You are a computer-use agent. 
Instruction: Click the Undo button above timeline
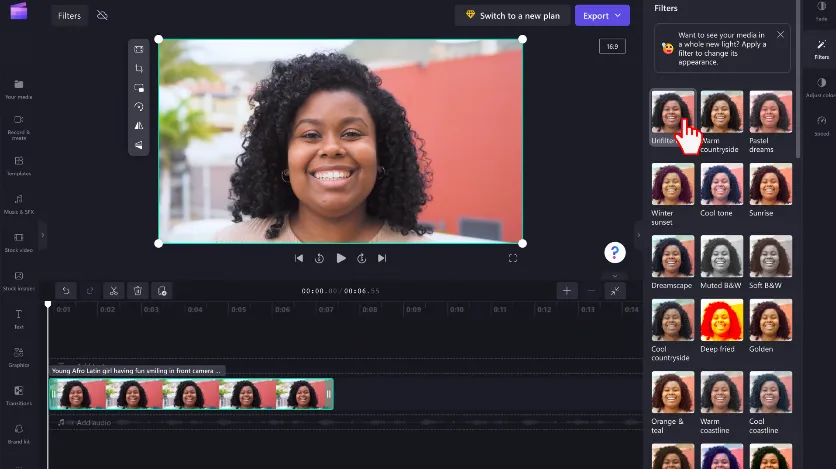click(x=66, y=291)
